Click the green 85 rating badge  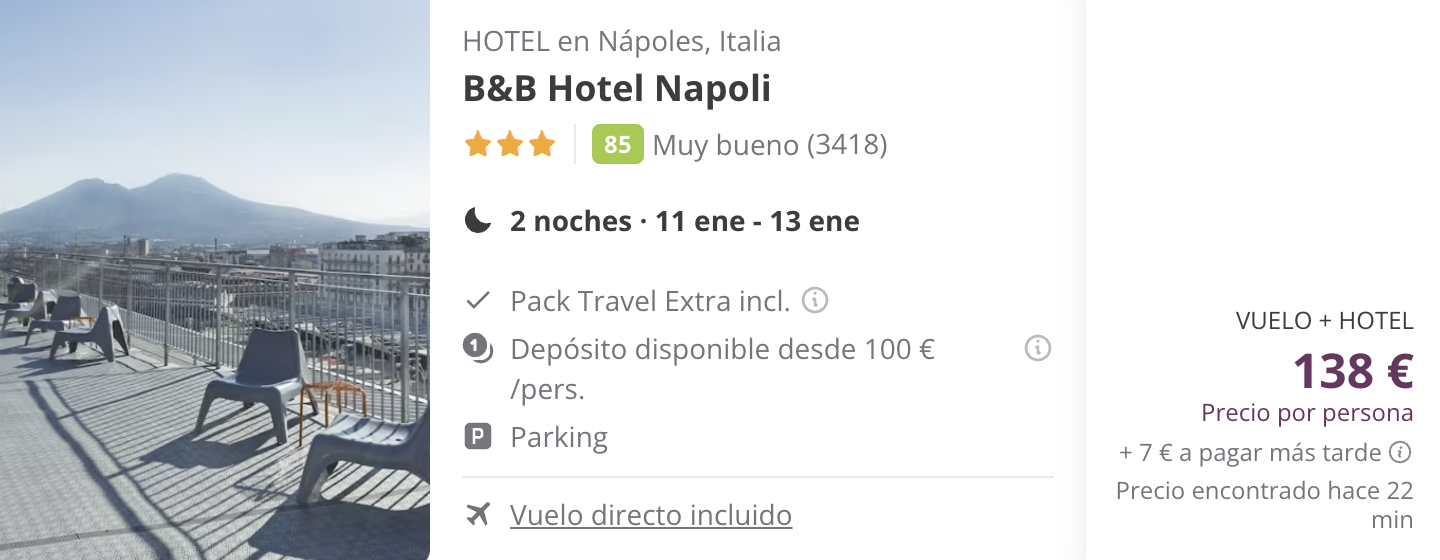pyautogui.click(x=618, y=145)
